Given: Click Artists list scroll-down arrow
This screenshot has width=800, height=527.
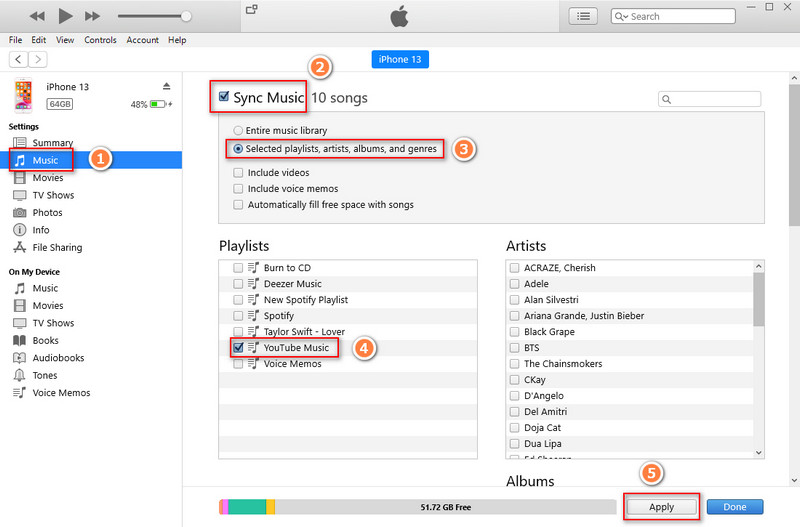Looking at the screenshot, I should (x=759, y=453).
